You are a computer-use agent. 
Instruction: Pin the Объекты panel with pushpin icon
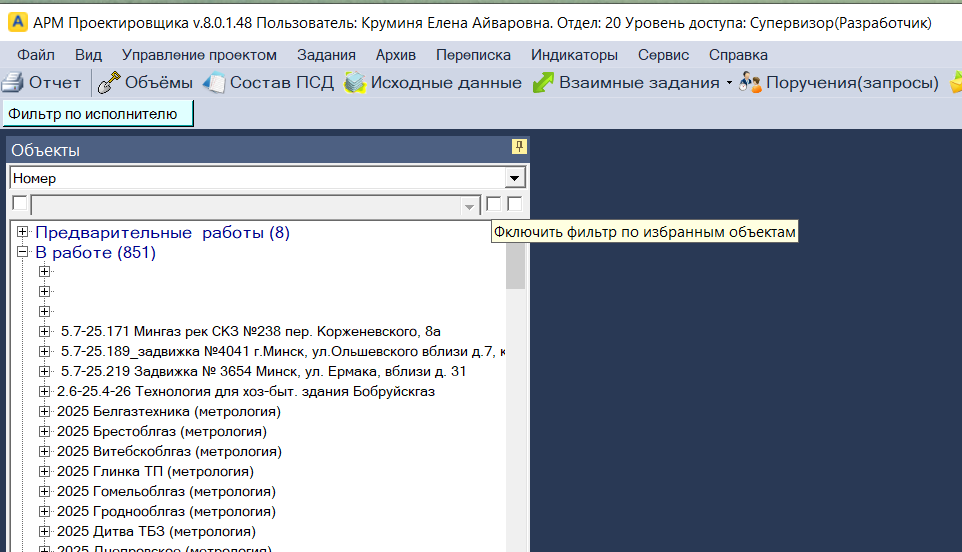[x=519, y=147]
